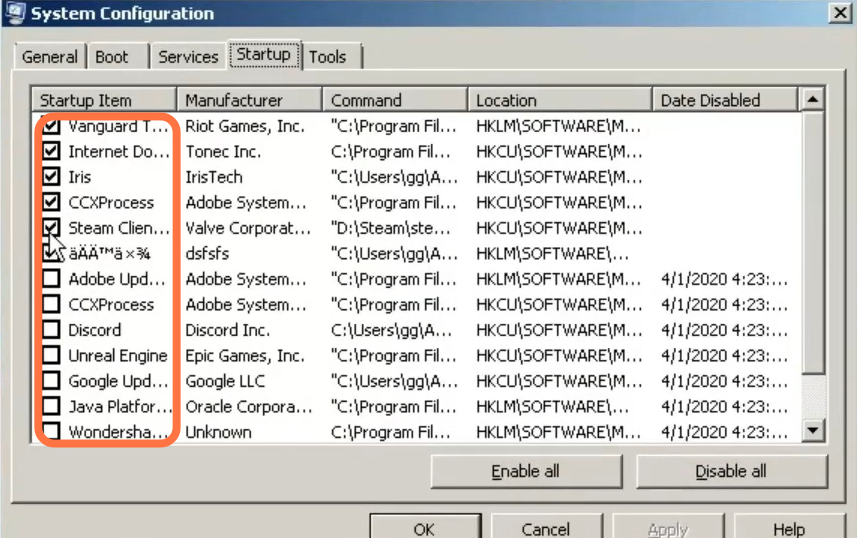Open Help for System Configuration
Viewport: 857px width, 538px height.
click(789, 527)
